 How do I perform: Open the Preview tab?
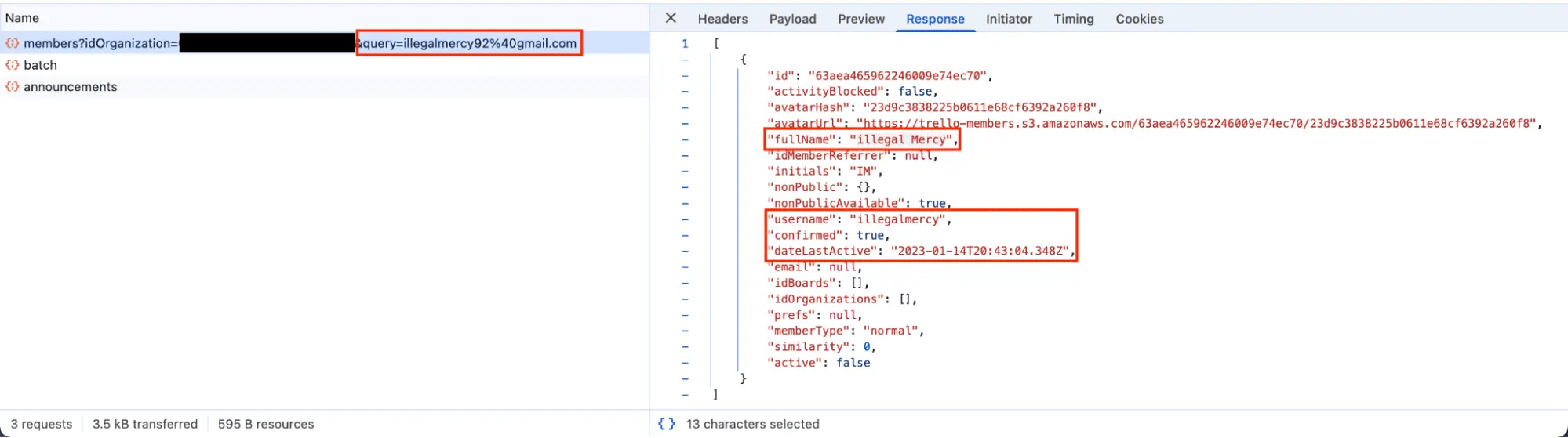(860, 19)
